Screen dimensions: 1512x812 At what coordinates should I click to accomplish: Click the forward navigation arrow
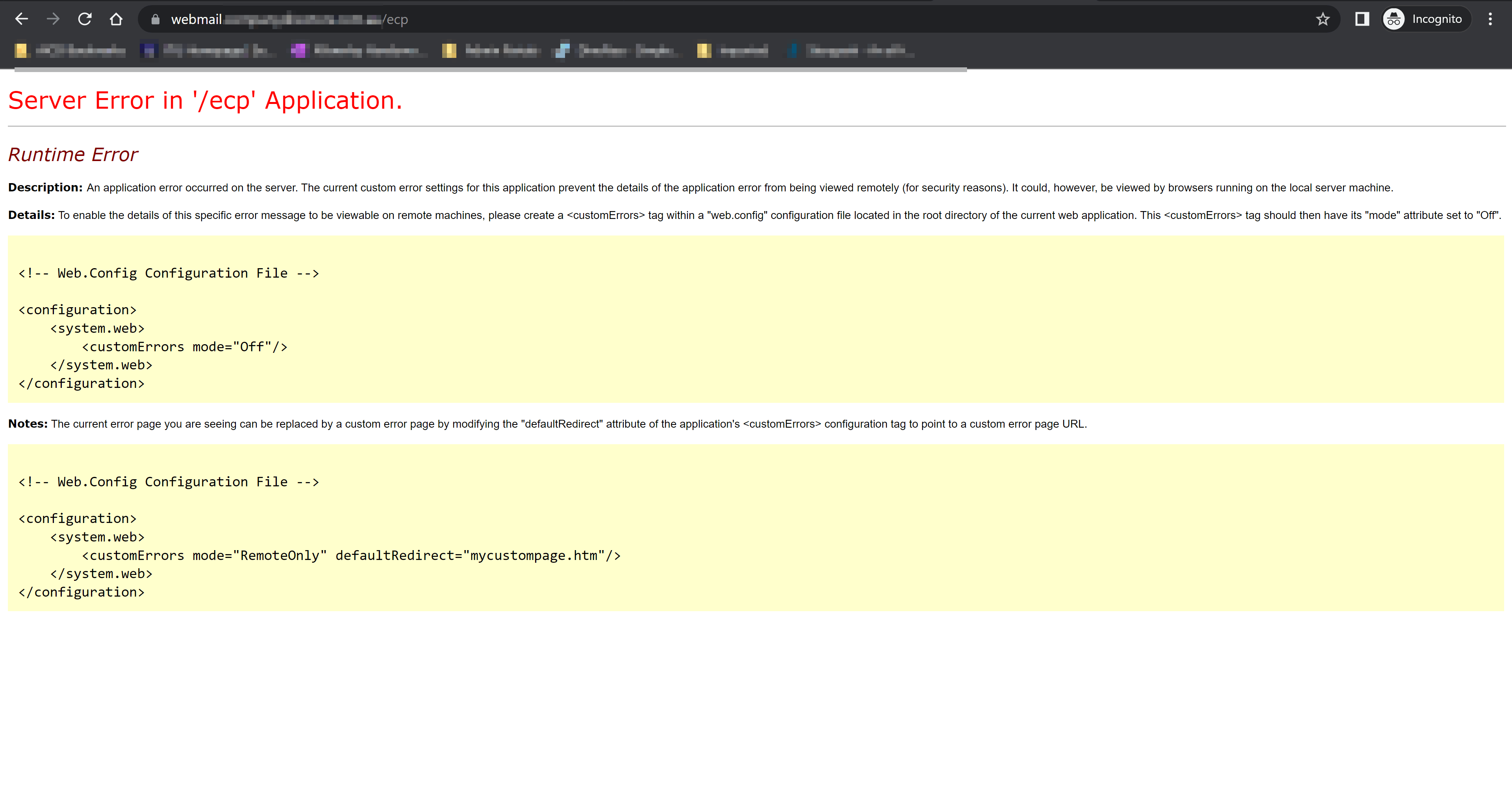click(x=54, y=19)
